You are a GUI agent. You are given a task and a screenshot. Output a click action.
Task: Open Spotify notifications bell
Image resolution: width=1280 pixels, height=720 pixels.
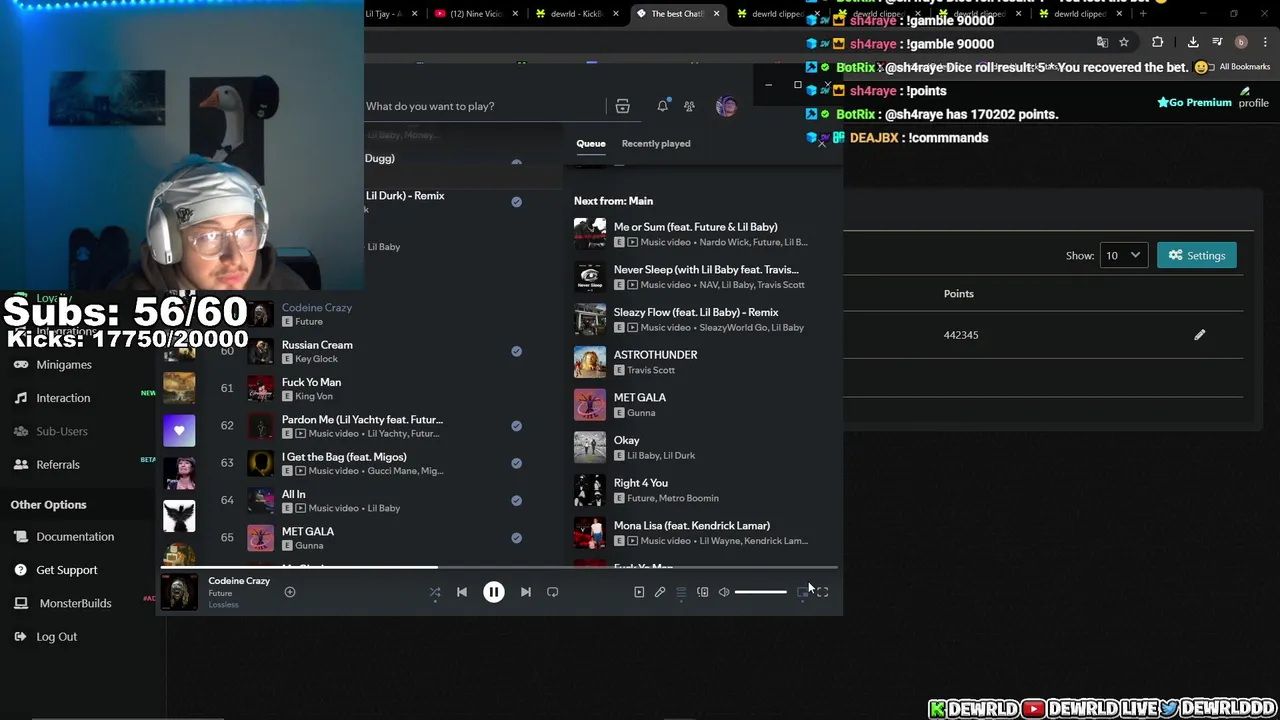tap(662, 106)
